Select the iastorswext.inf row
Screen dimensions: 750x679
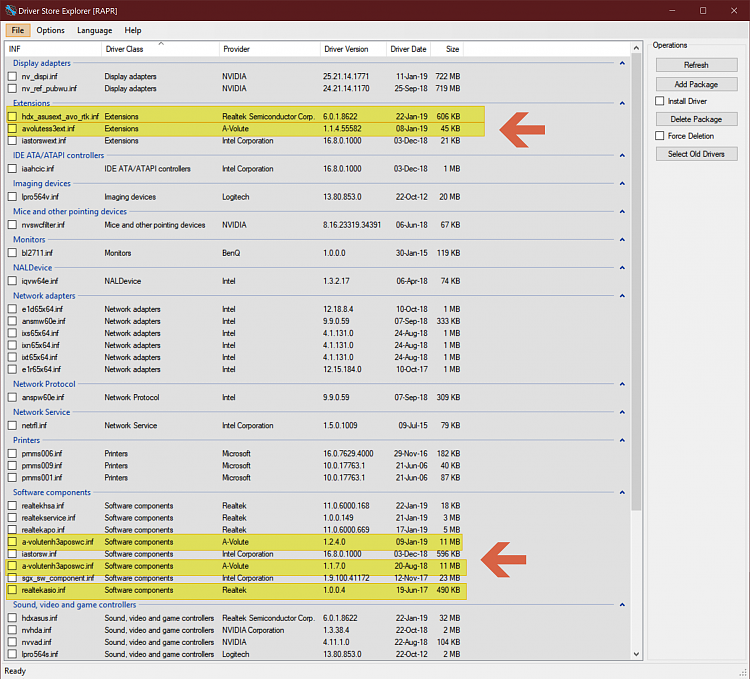point(234,141)
